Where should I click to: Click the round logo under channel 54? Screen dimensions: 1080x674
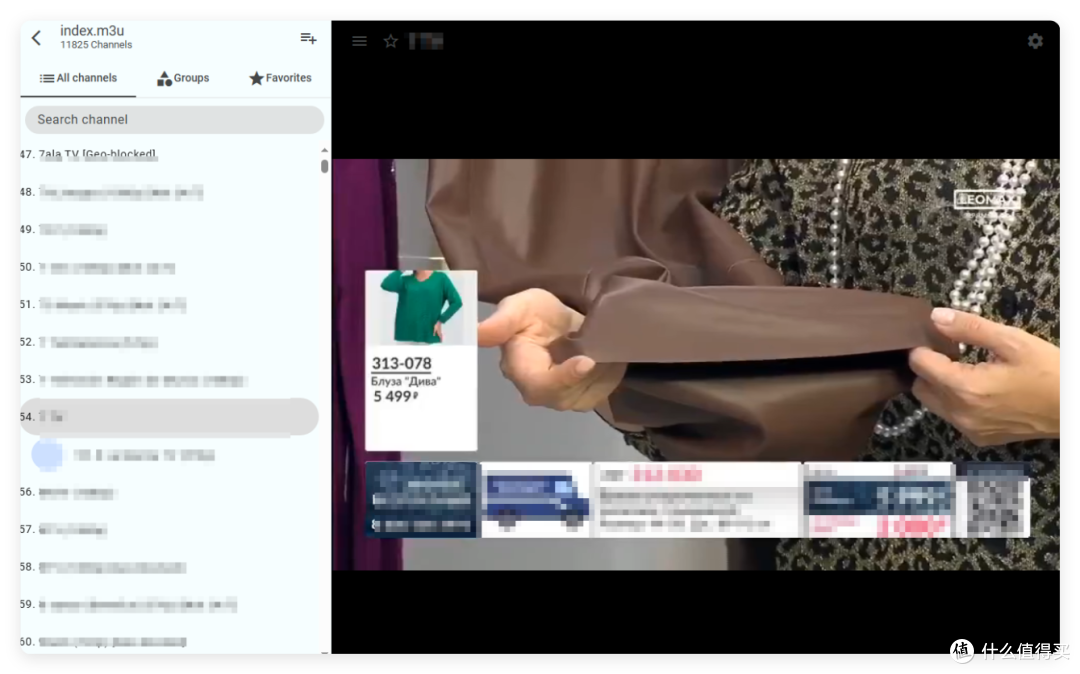(47, 455)
